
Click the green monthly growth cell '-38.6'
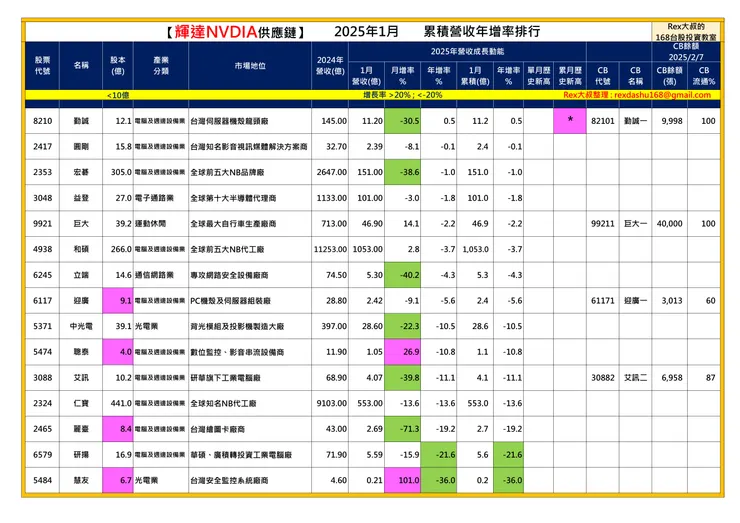tap(403, 172)
